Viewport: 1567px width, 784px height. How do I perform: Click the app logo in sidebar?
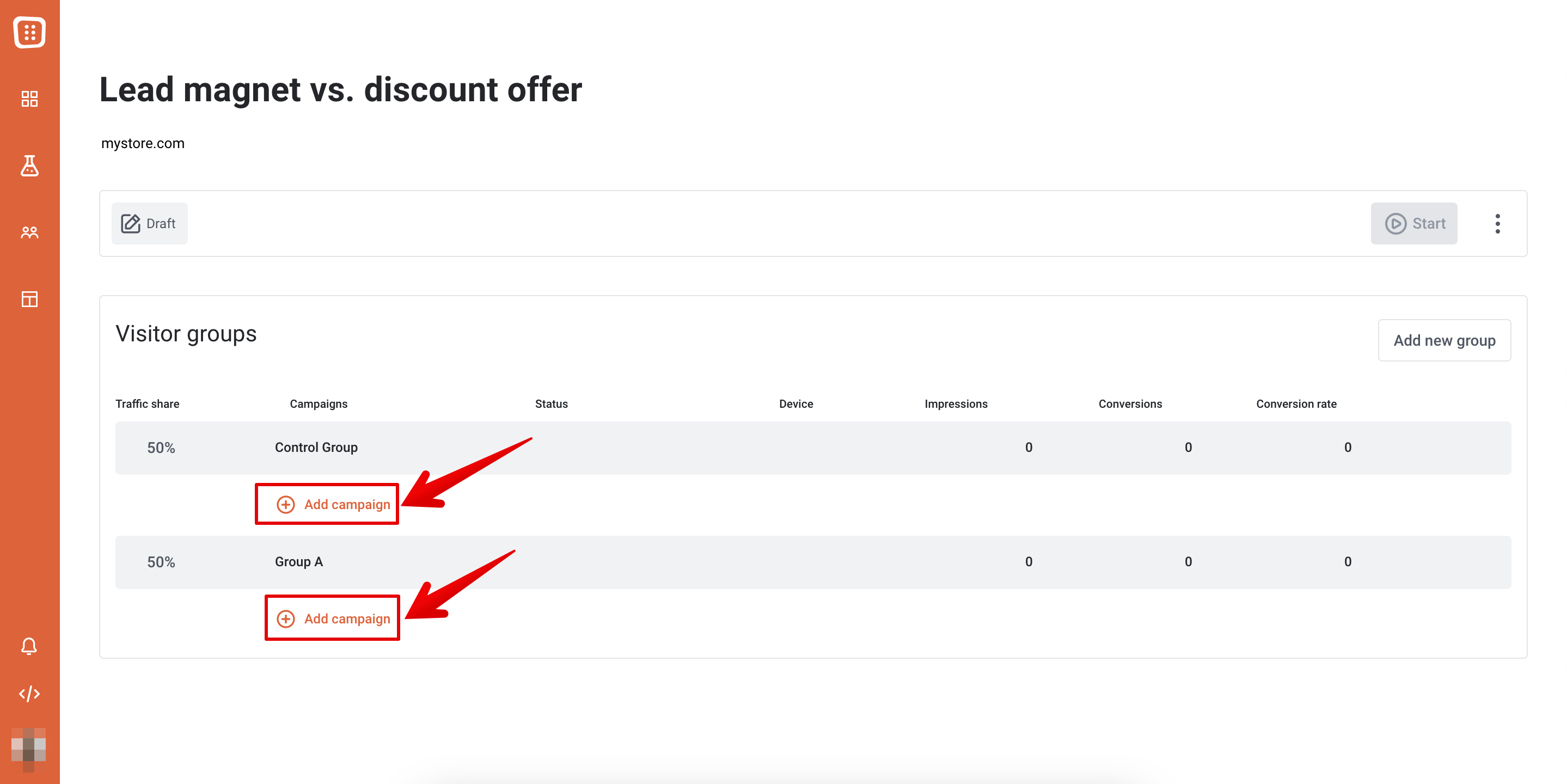coord(29,32)
